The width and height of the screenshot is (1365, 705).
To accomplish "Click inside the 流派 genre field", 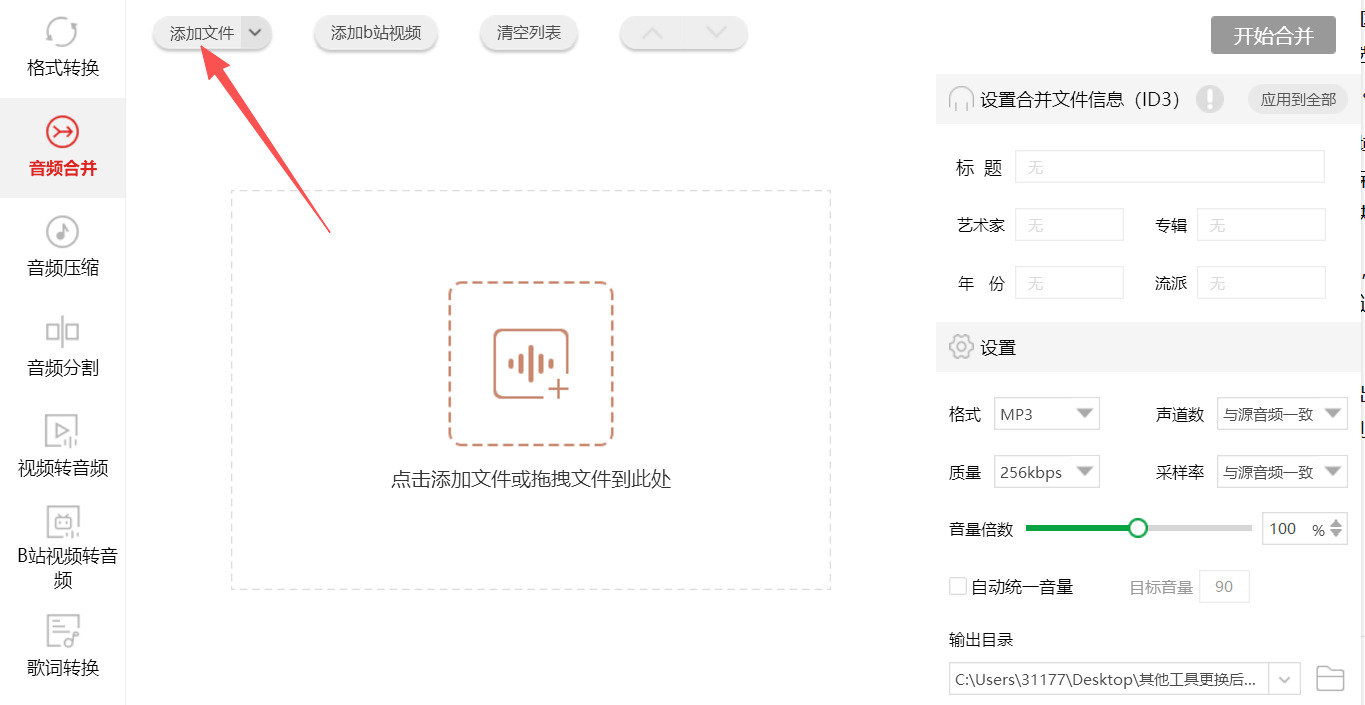I will (x=1261, y=283).
